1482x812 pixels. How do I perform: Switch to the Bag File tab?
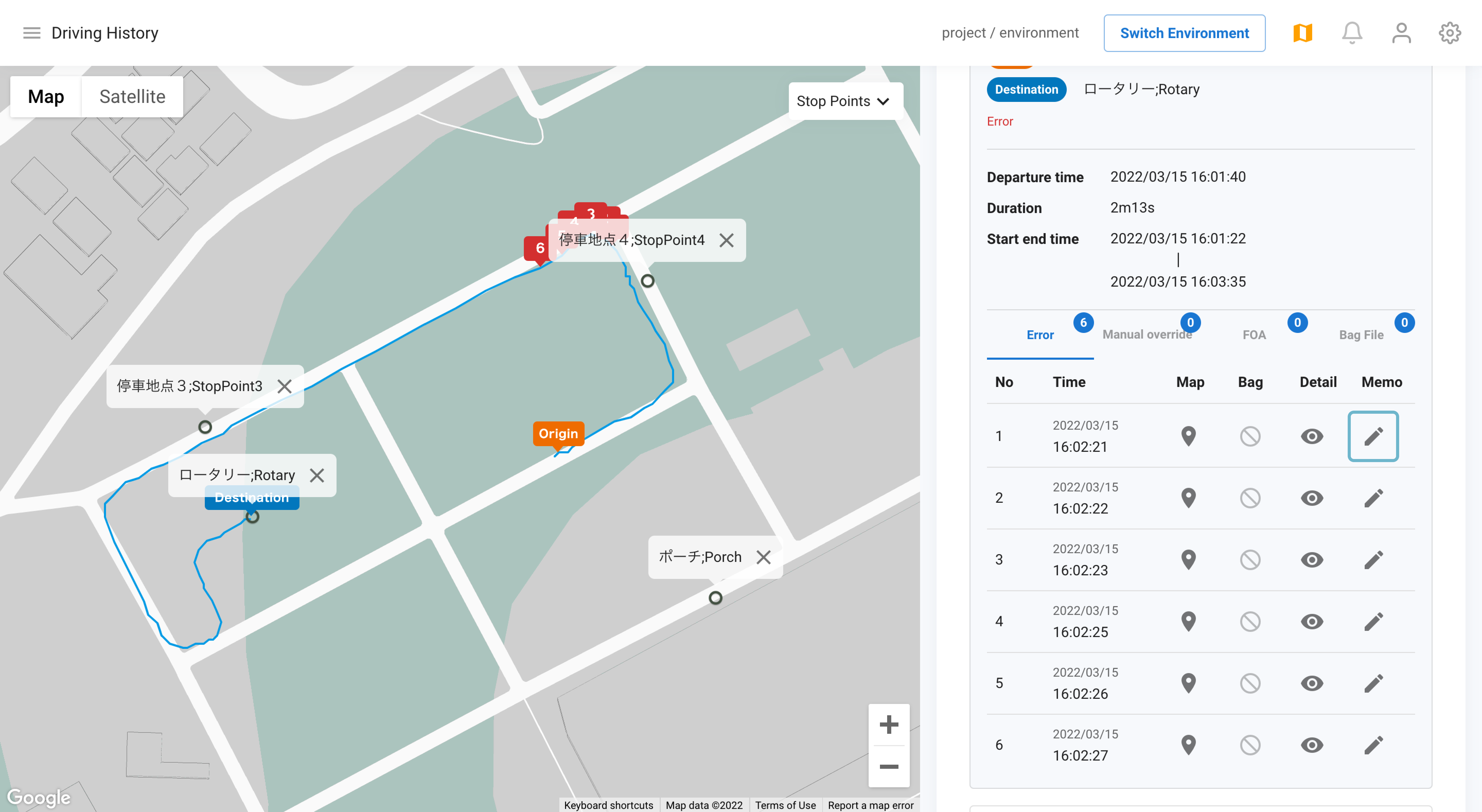click(x=1361, y=335)
